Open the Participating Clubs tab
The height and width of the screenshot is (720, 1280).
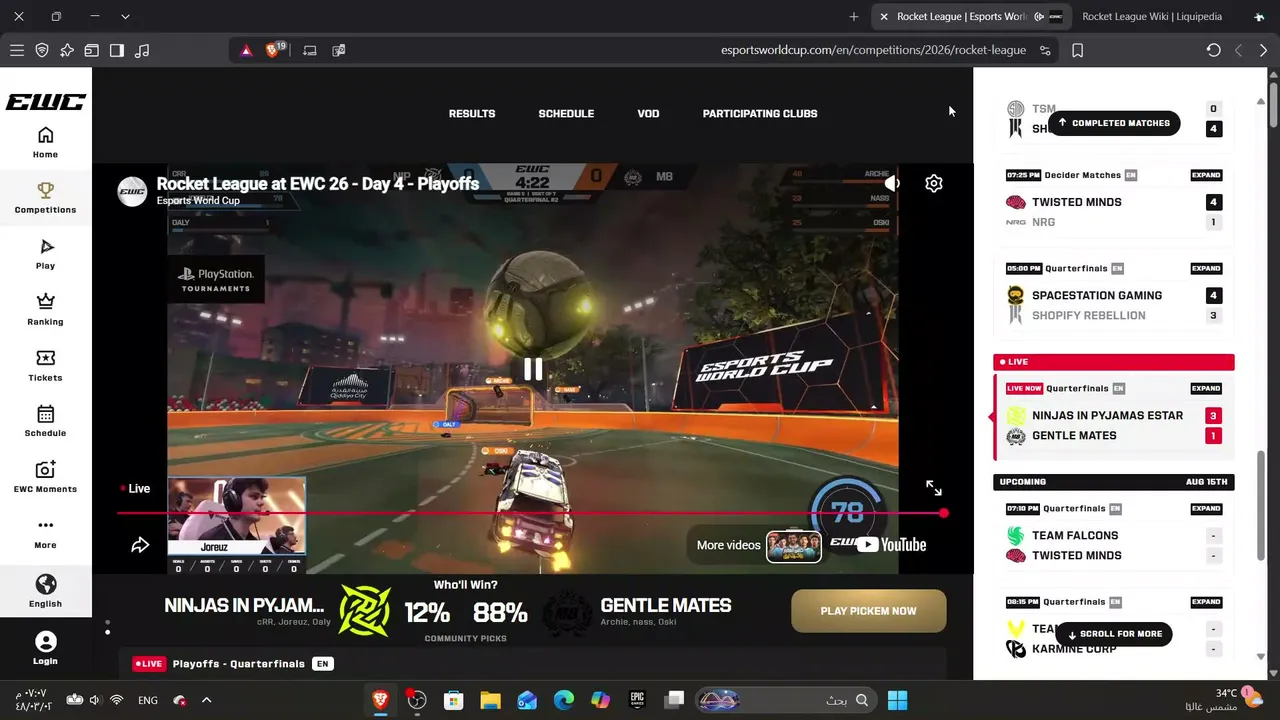click(x=760, y=114)
